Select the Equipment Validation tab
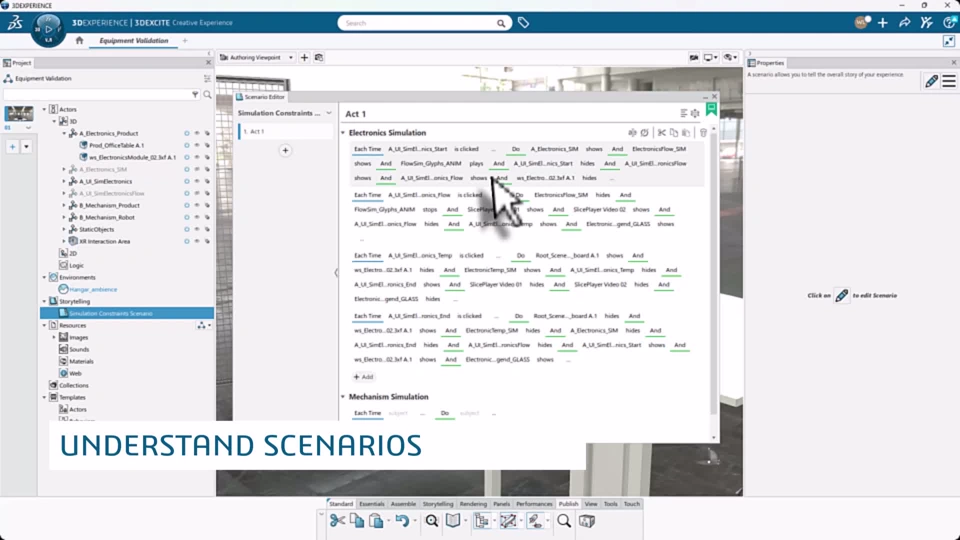 [x=133, y=40]
